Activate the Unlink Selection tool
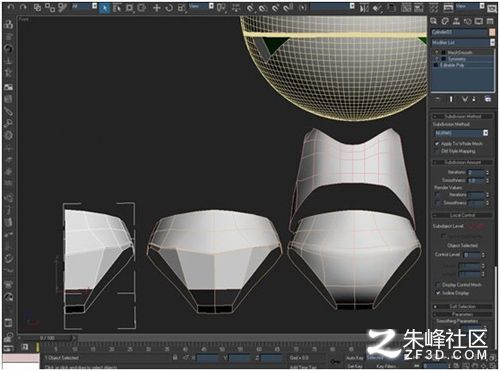 click(50, 7)
